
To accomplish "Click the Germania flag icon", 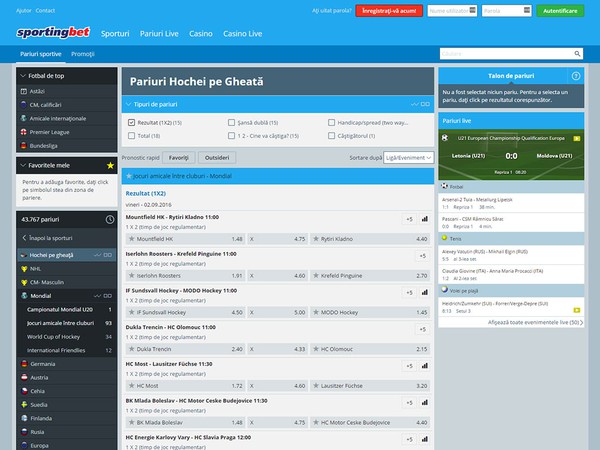I will coord(24,364).
